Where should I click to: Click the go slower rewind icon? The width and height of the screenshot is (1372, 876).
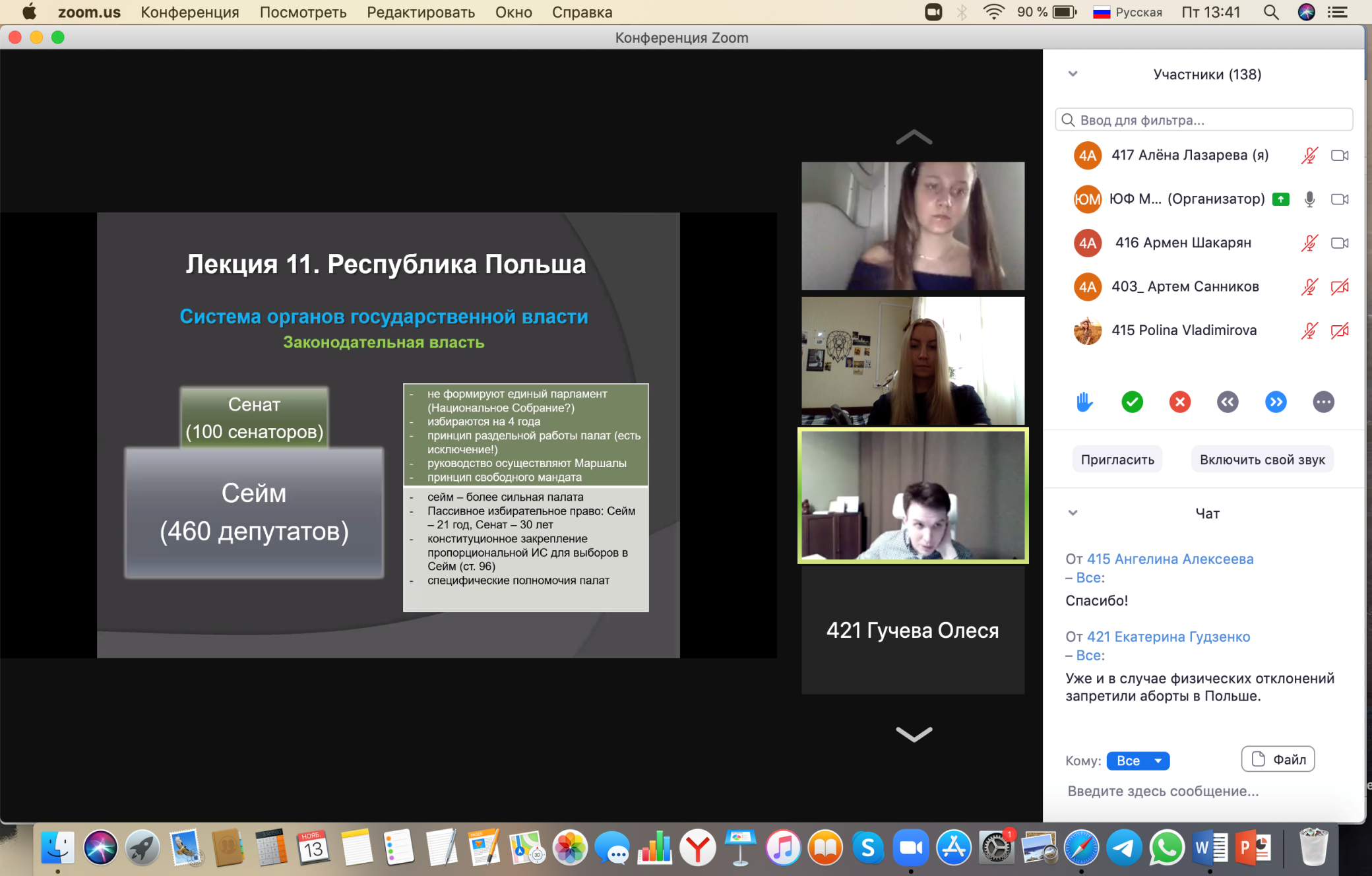click(x=1228, y=402)
